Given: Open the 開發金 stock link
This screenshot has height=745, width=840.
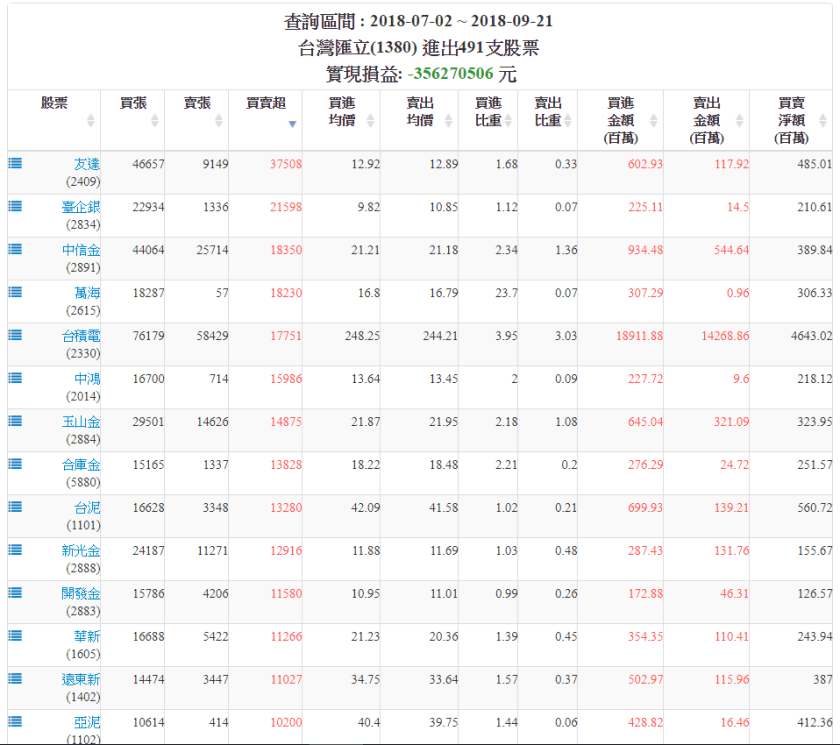Looking at the screenshot, I should [x=80, y=594].
